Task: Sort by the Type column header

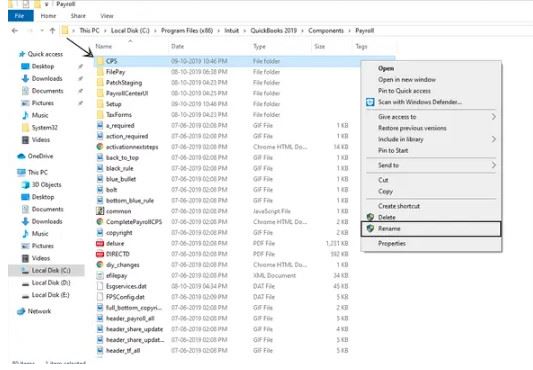Action: point(259,47)
